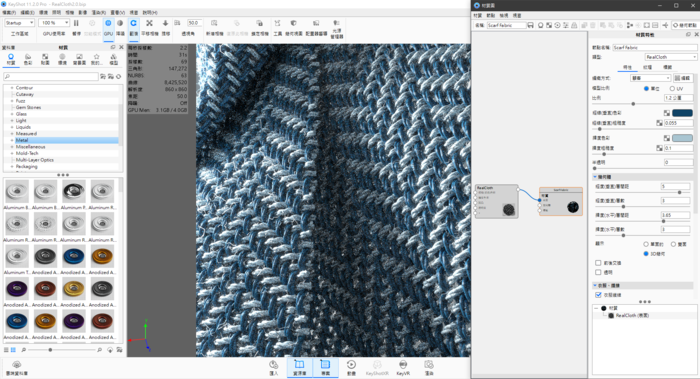Undock the material properties panel
Image resolution: width=700 pixels, height=379 pixels.
pos(688,34)
